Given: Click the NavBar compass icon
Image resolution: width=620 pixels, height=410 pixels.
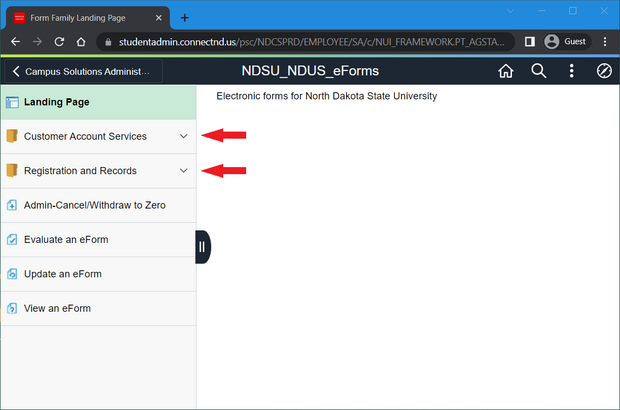Looking at the screenshot, I should 604,71.
